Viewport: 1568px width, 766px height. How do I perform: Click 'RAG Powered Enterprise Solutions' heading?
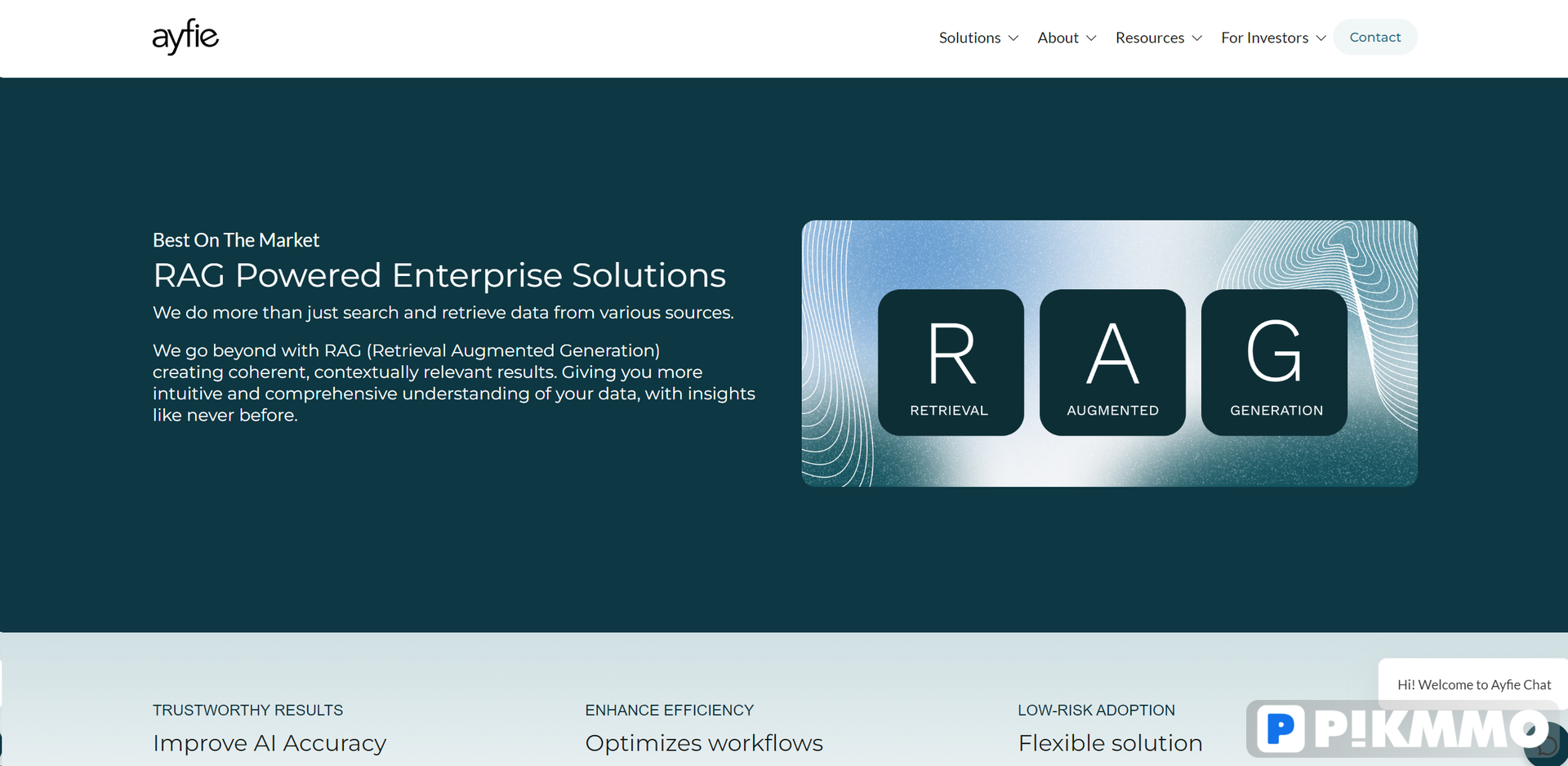click(439, 275)
